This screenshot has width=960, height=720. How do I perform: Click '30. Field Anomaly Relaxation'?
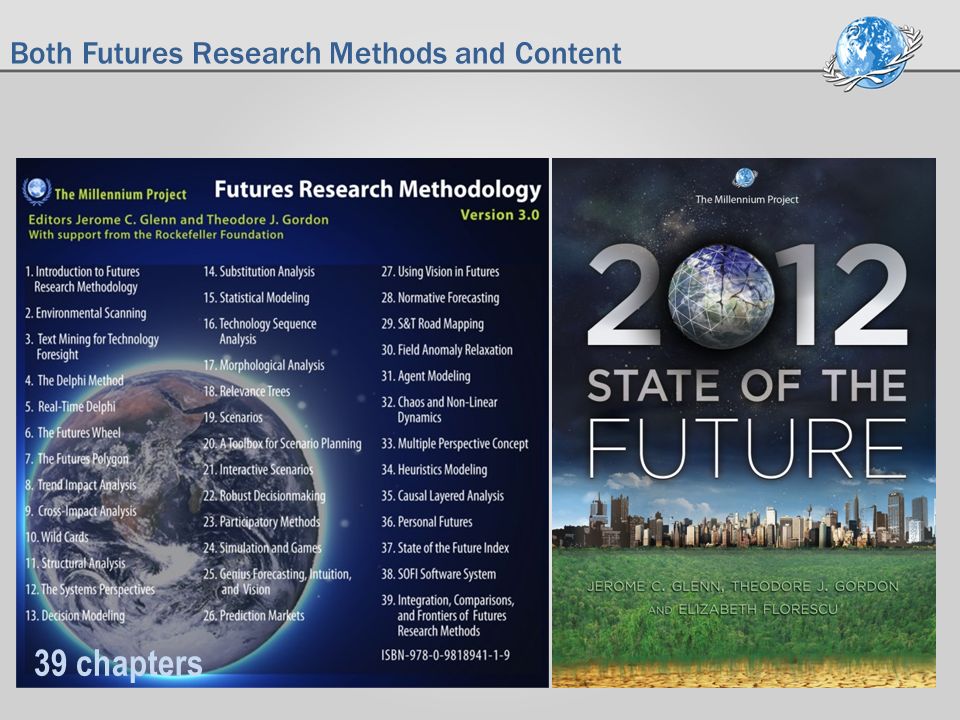(x=447, y=350)
